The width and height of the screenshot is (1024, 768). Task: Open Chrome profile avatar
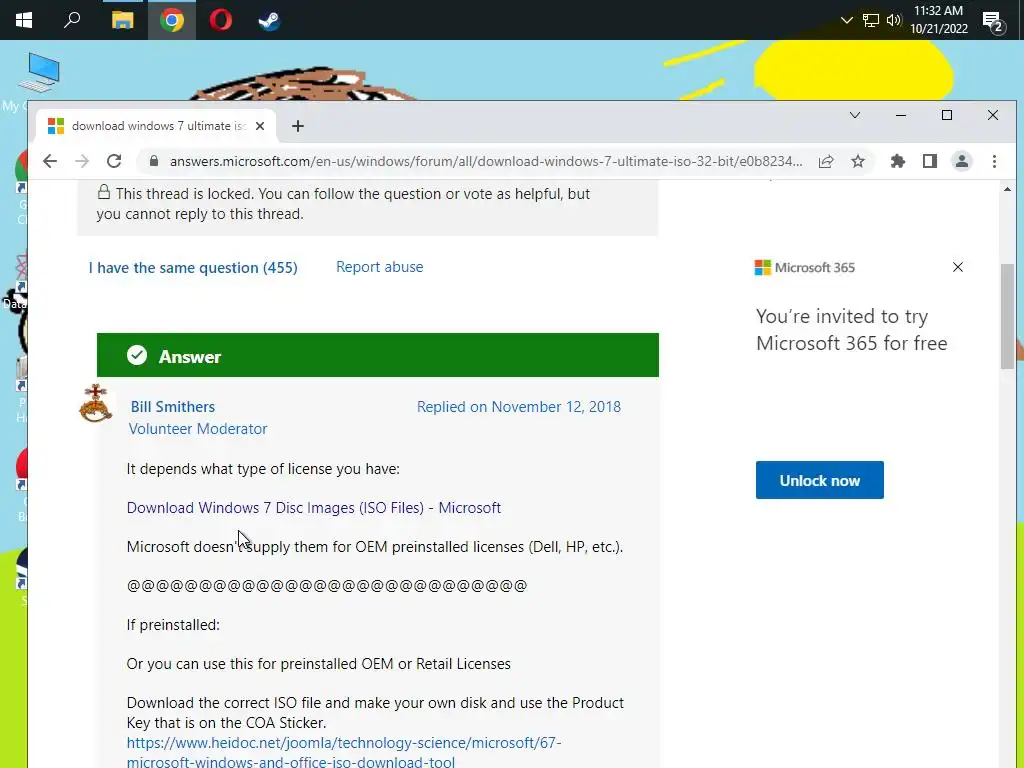tap(962, 161)
